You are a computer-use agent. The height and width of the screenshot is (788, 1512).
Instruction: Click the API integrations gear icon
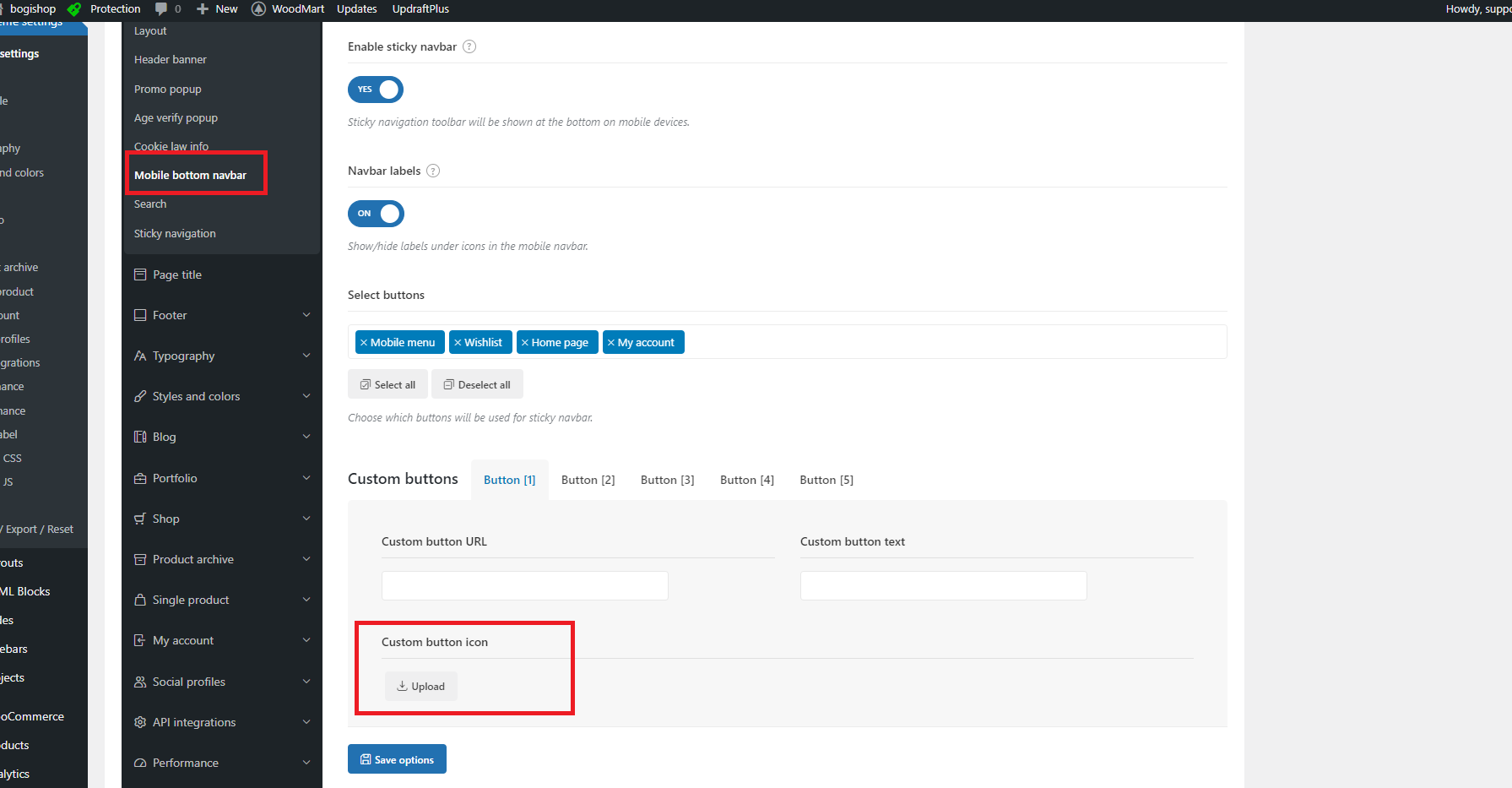[140, 722]
